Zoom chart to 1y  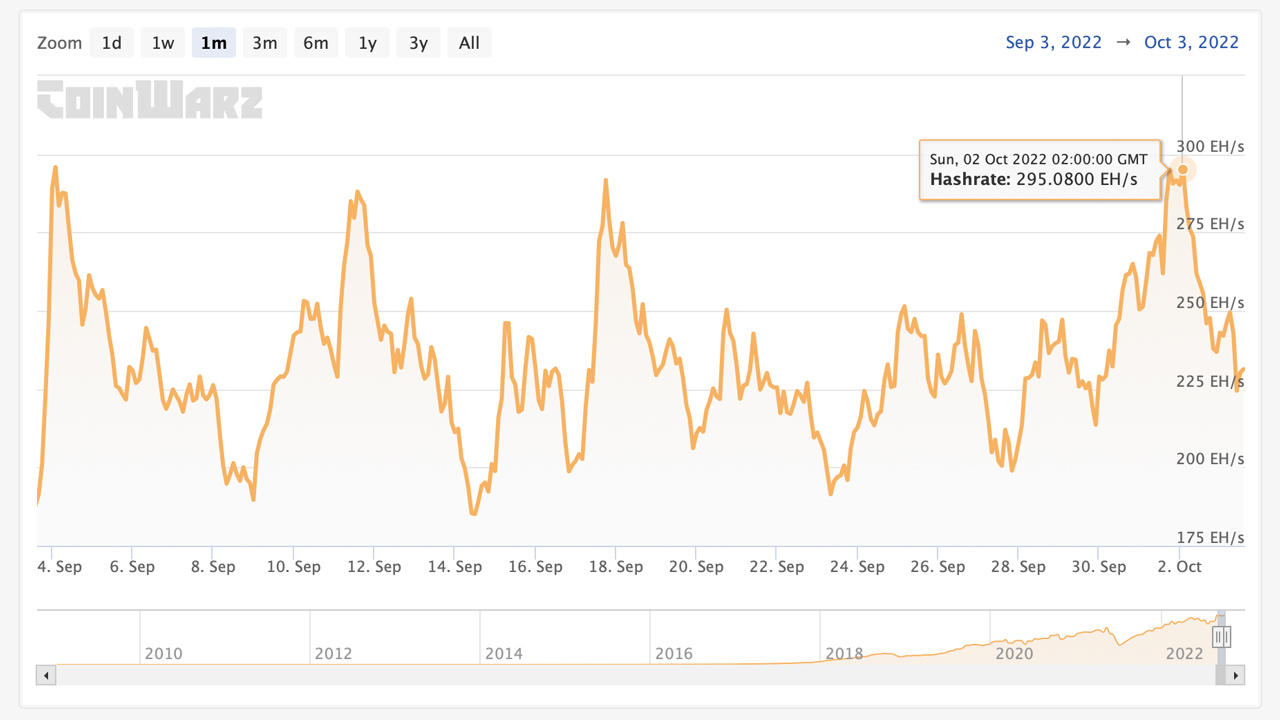click(x=368, y=43)
